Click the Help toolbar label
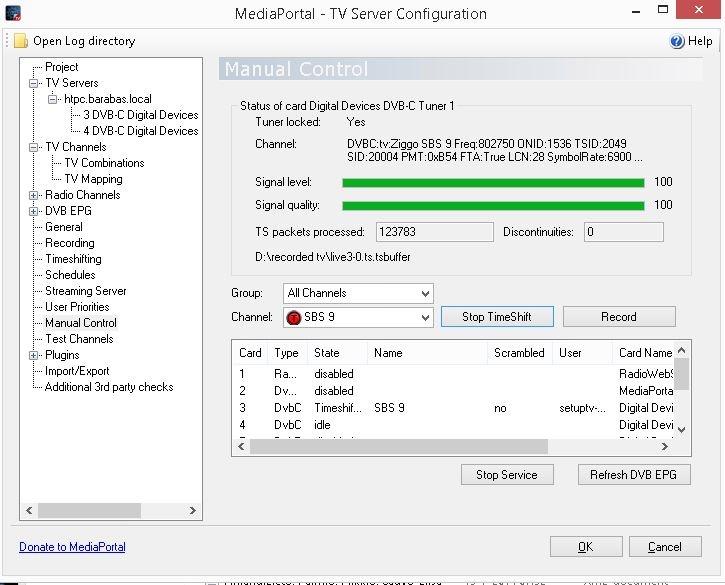Viewport: 725px width, 585px height. 700,41
